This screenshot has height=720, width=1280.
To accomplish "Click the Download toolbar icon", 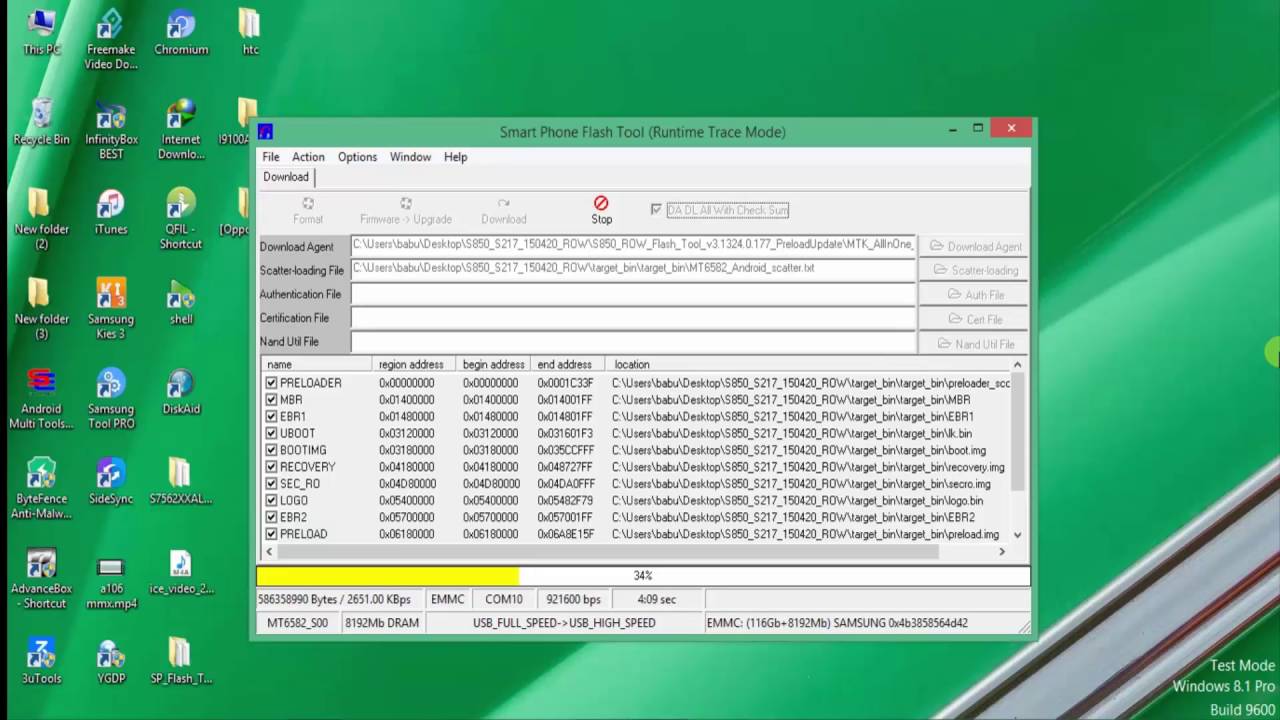I will point(503,203).
